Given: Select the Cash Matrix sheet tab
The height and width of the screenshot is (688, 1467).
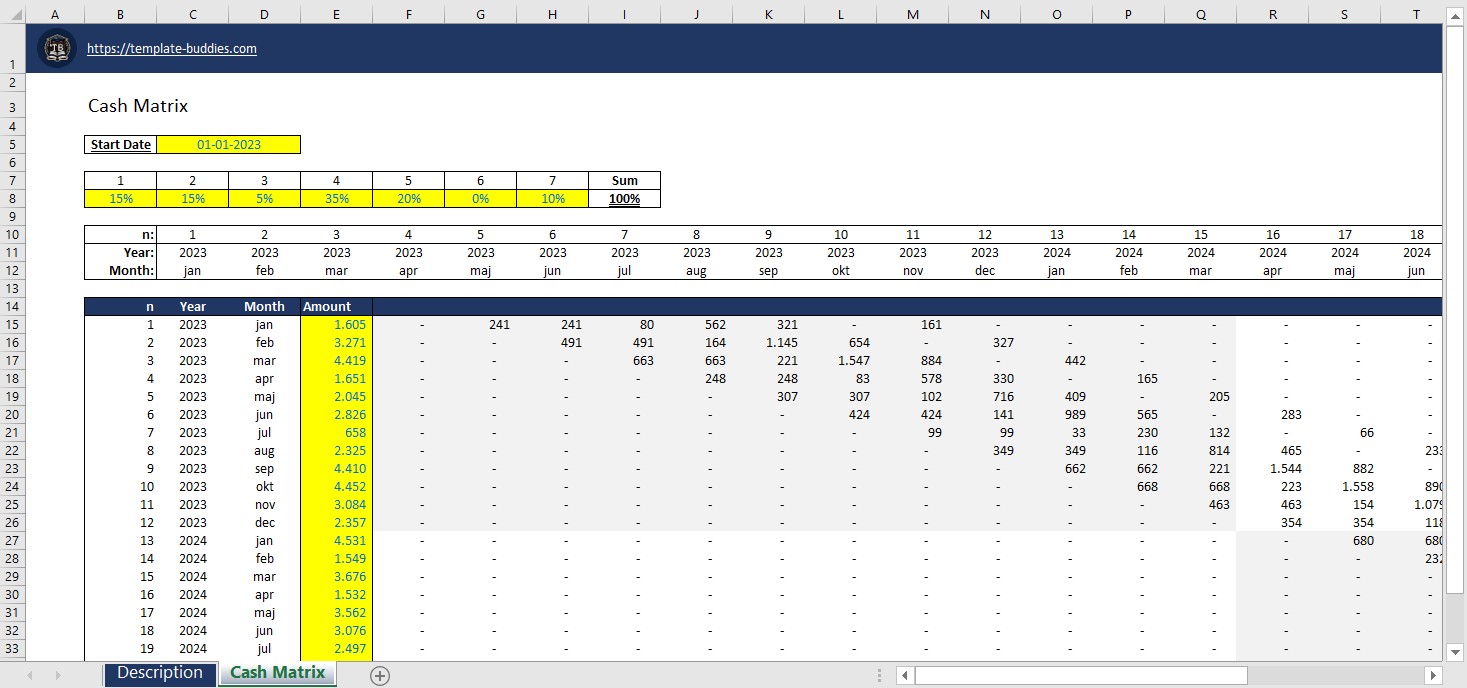Looking at the screenshot, I should (276, 673).
